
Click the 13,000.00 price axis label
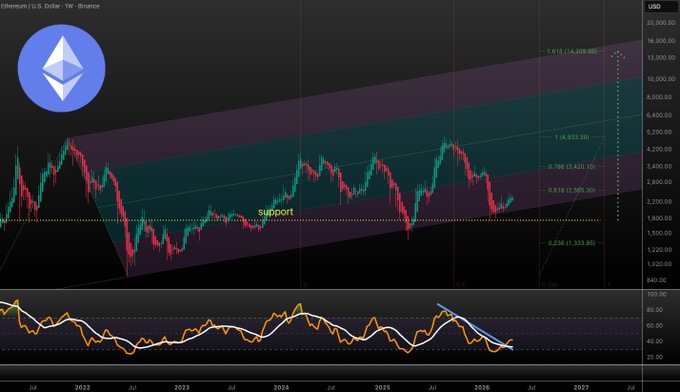(x=660, y=58)
